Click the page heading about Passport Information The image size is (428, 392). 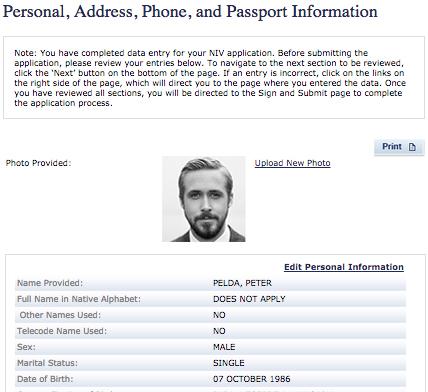pos(190,12)
